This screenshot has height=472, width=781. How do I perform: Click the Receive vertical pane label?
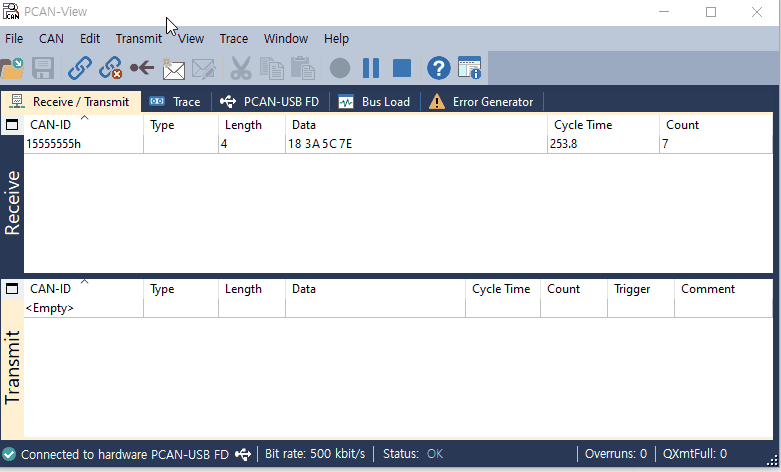tap(12, 203)
